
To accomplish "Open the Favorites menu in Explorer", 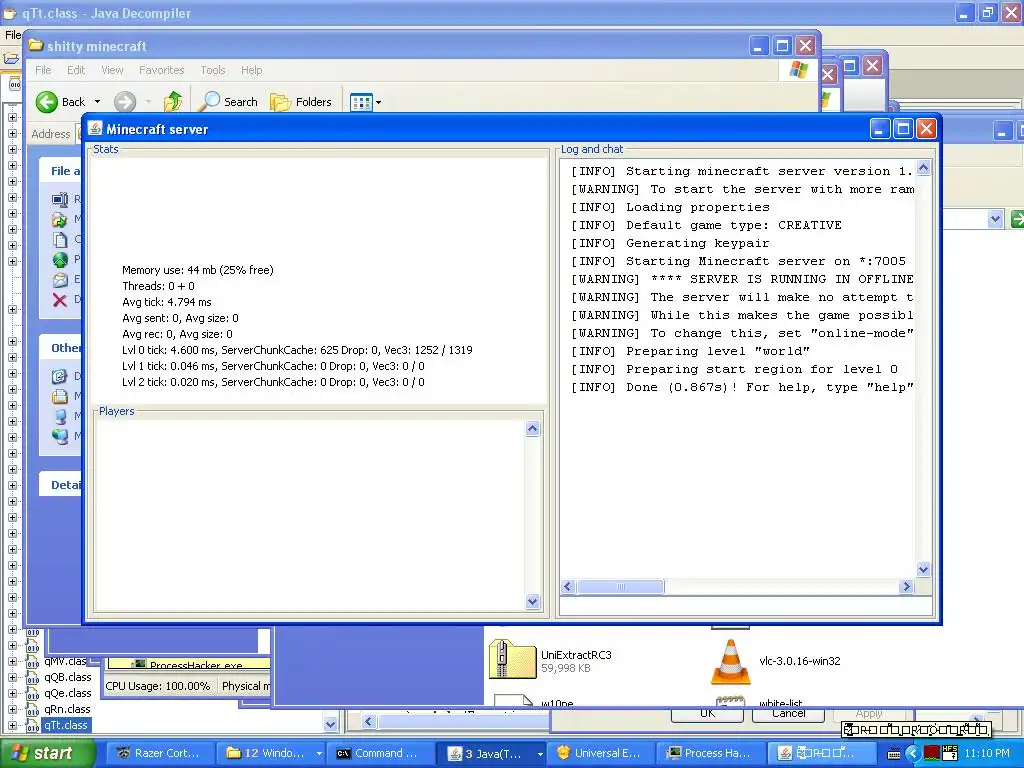I will tap(161, 70).
